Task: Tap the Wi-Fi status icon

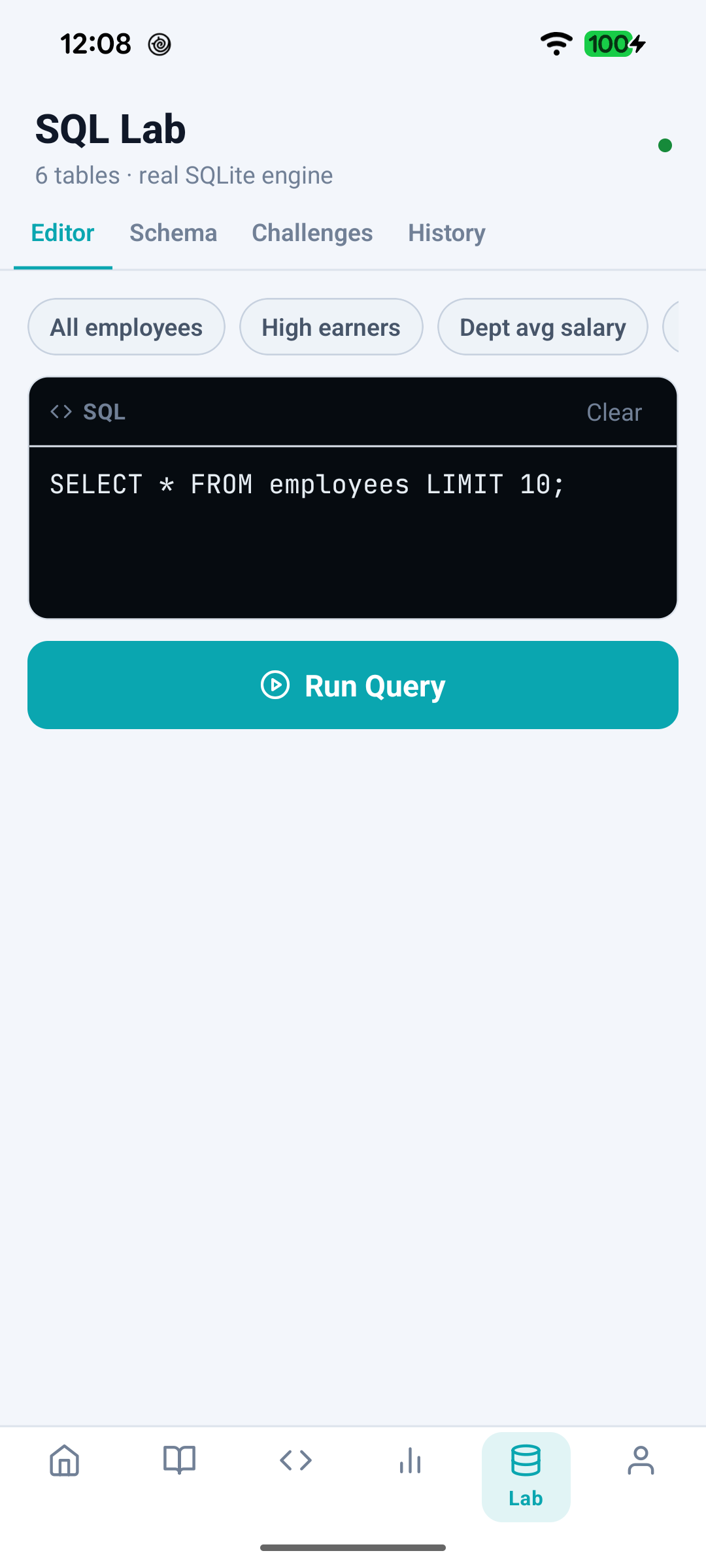Action: [x=556, y=44]
